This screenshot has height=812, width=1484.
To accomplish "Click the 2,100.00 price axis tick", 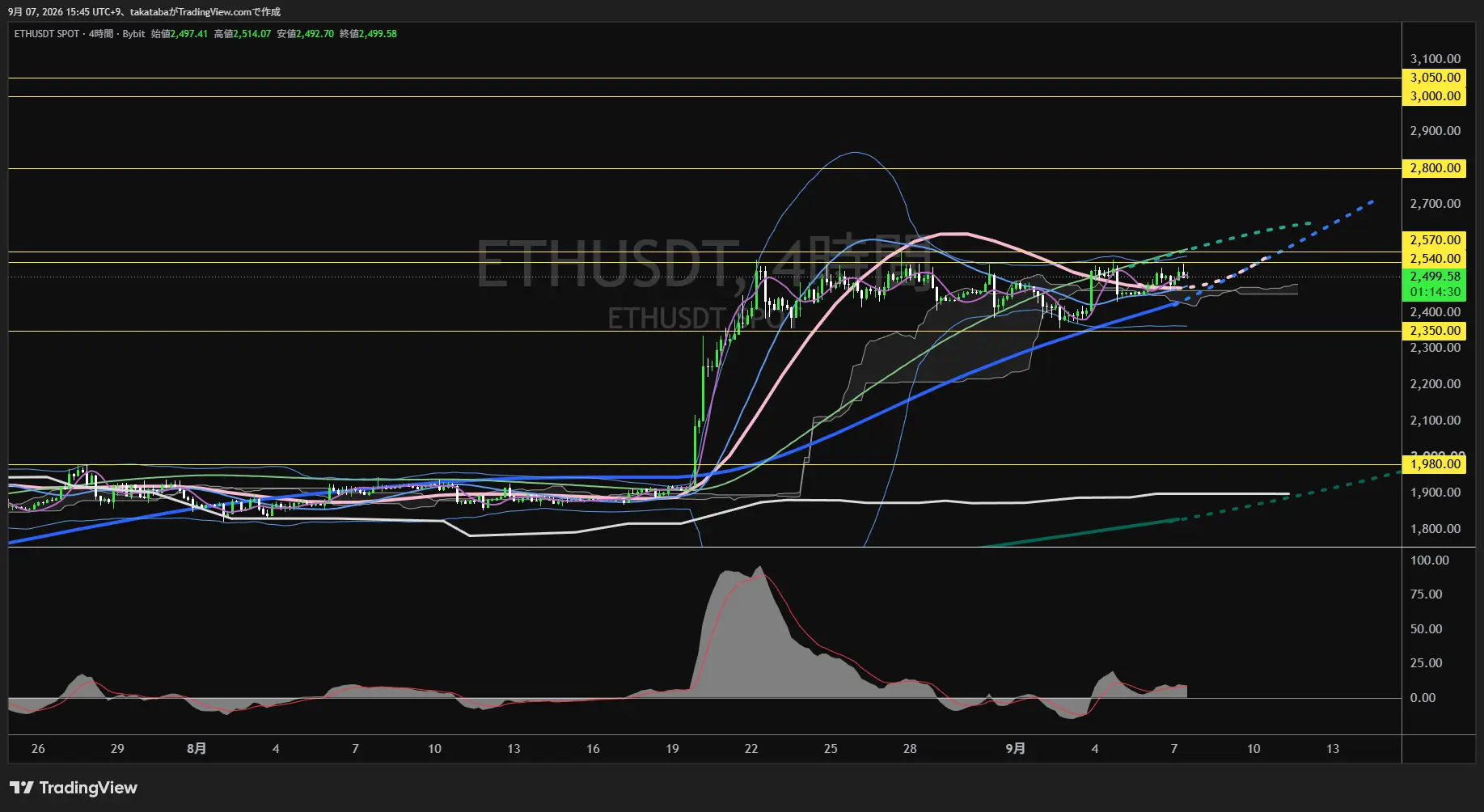I will [1435, 421].
